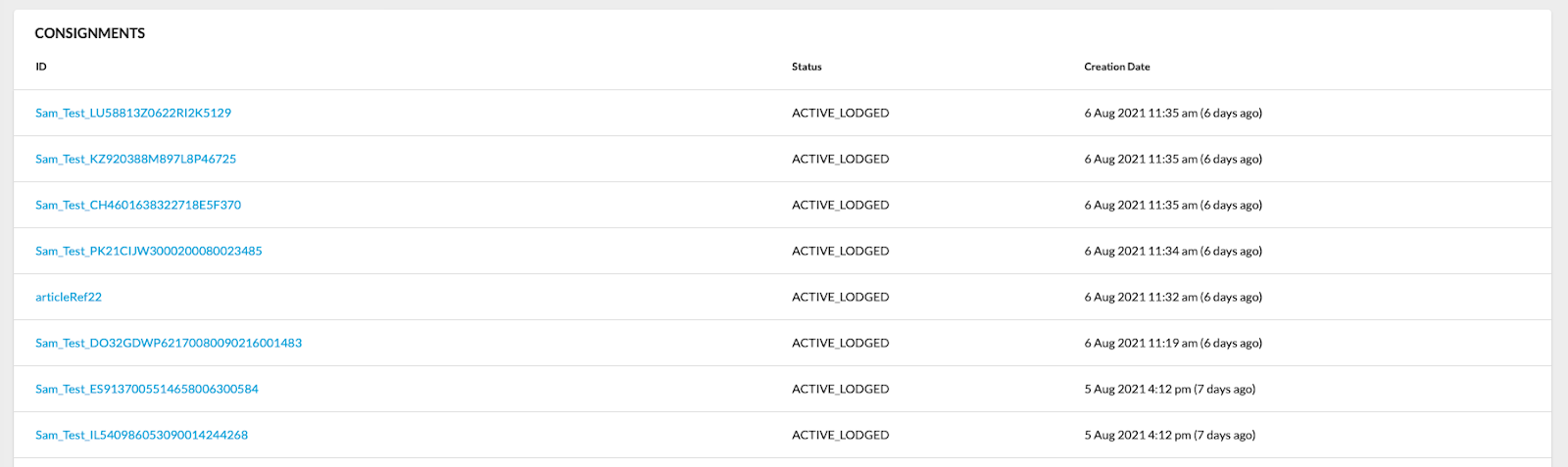Click the articleRef22 consignment link
The image size is (1568, 467).
[69, 297]
